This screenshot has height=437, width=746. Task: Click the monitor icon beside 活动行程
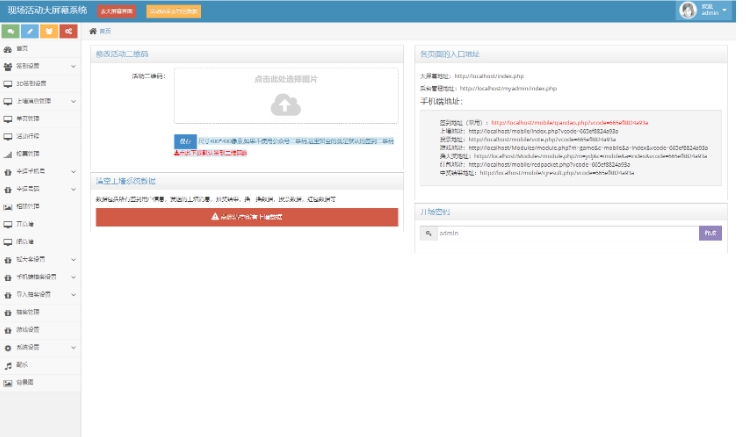coord(8,137)
